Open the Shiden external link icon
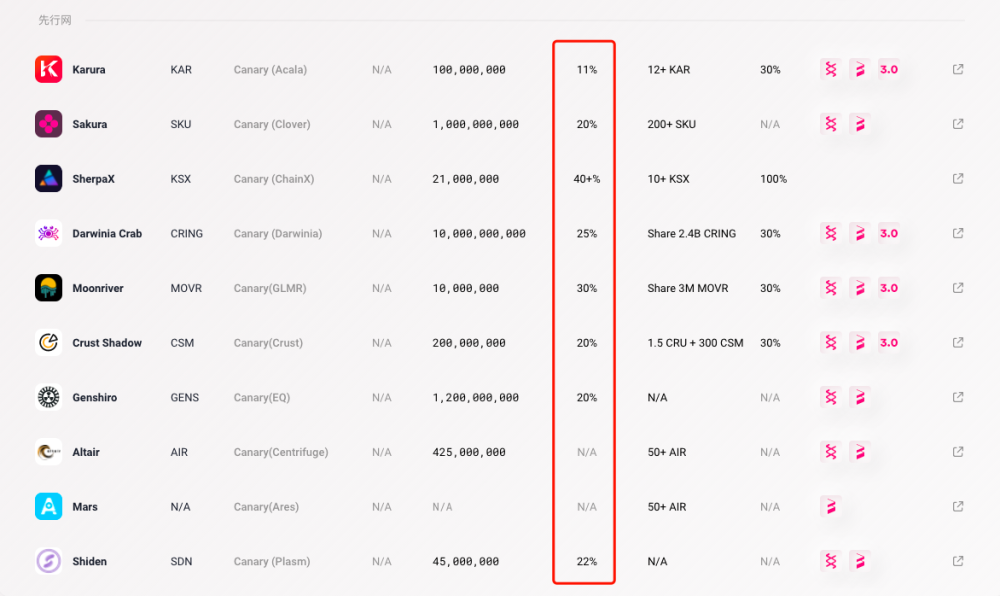The width and height of the screenshot is (1000, 596). click(958, 561)
